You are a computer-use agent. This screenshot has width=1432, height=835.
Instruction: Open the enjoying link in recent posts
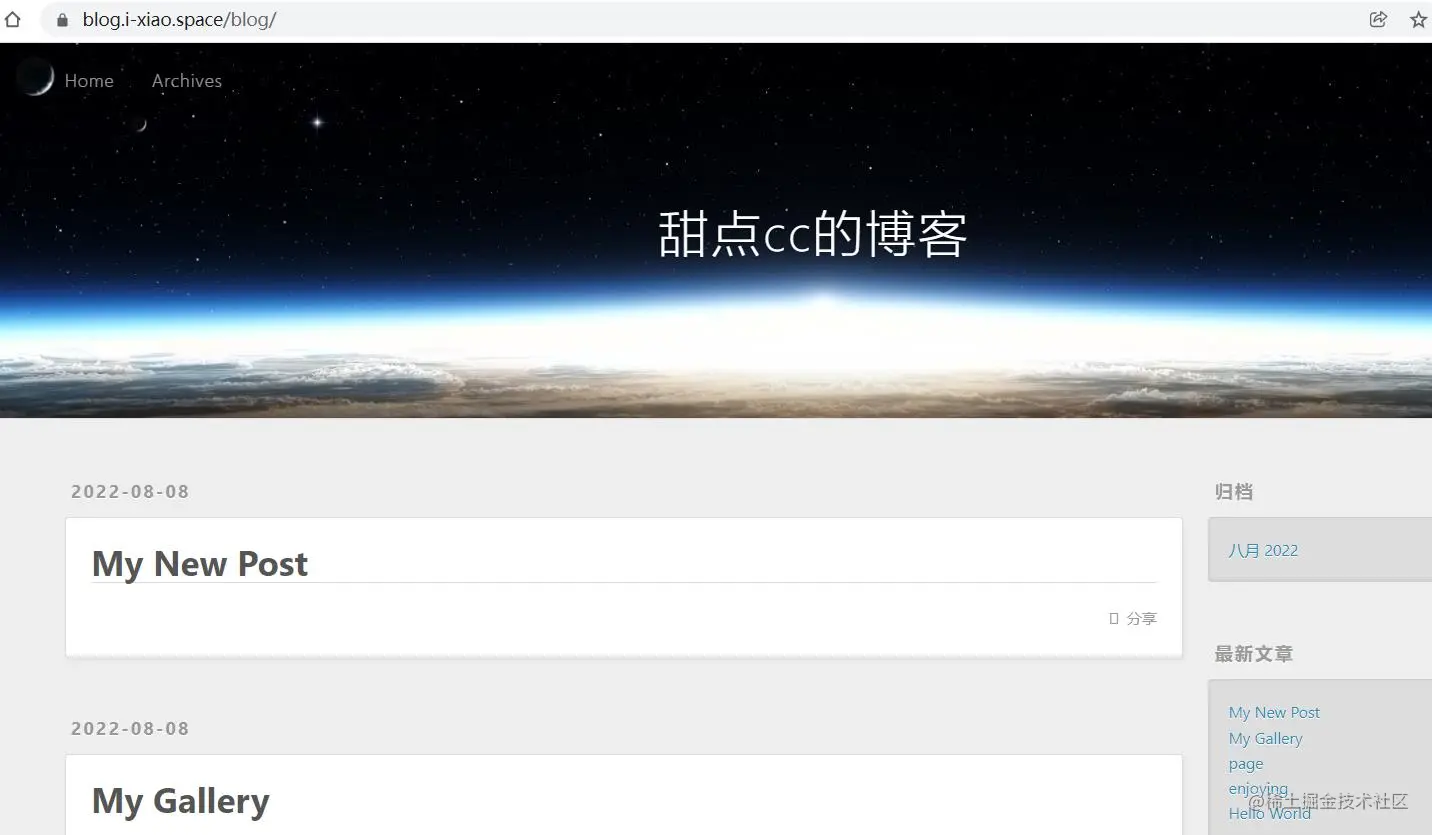[x=1258, y=789]
